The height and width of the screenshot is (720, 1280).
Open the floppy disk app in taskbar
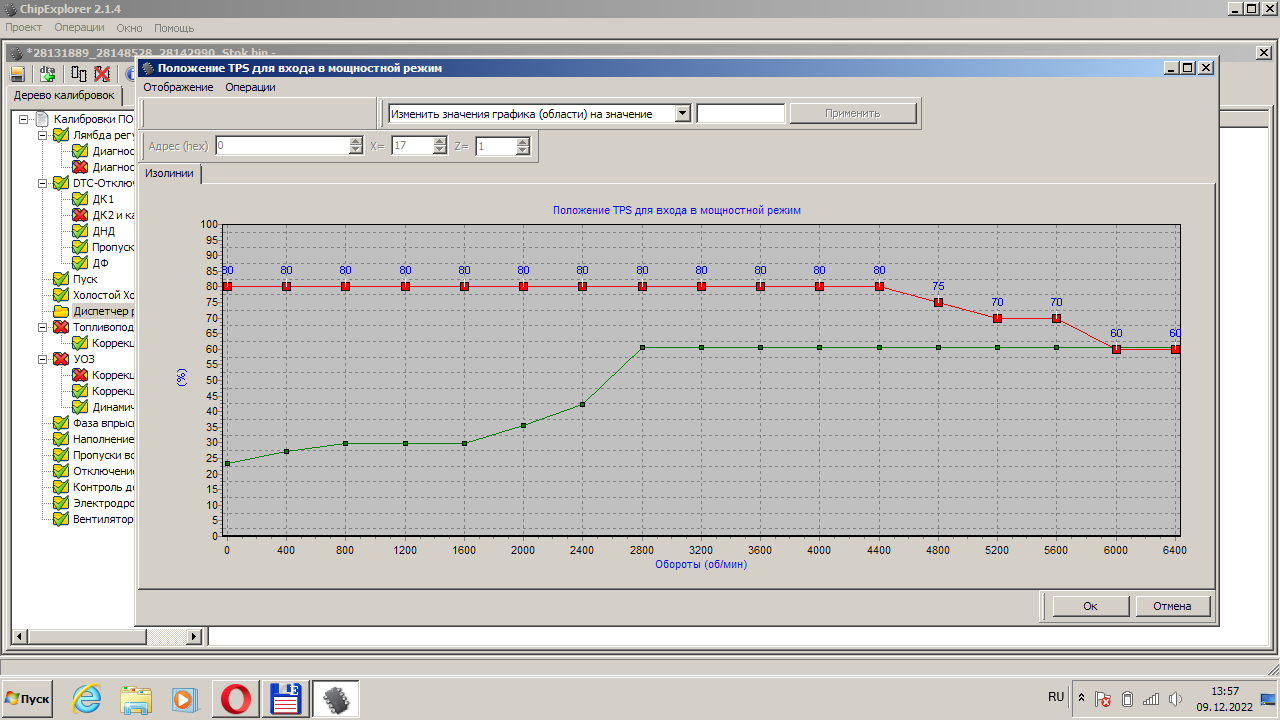286,699
